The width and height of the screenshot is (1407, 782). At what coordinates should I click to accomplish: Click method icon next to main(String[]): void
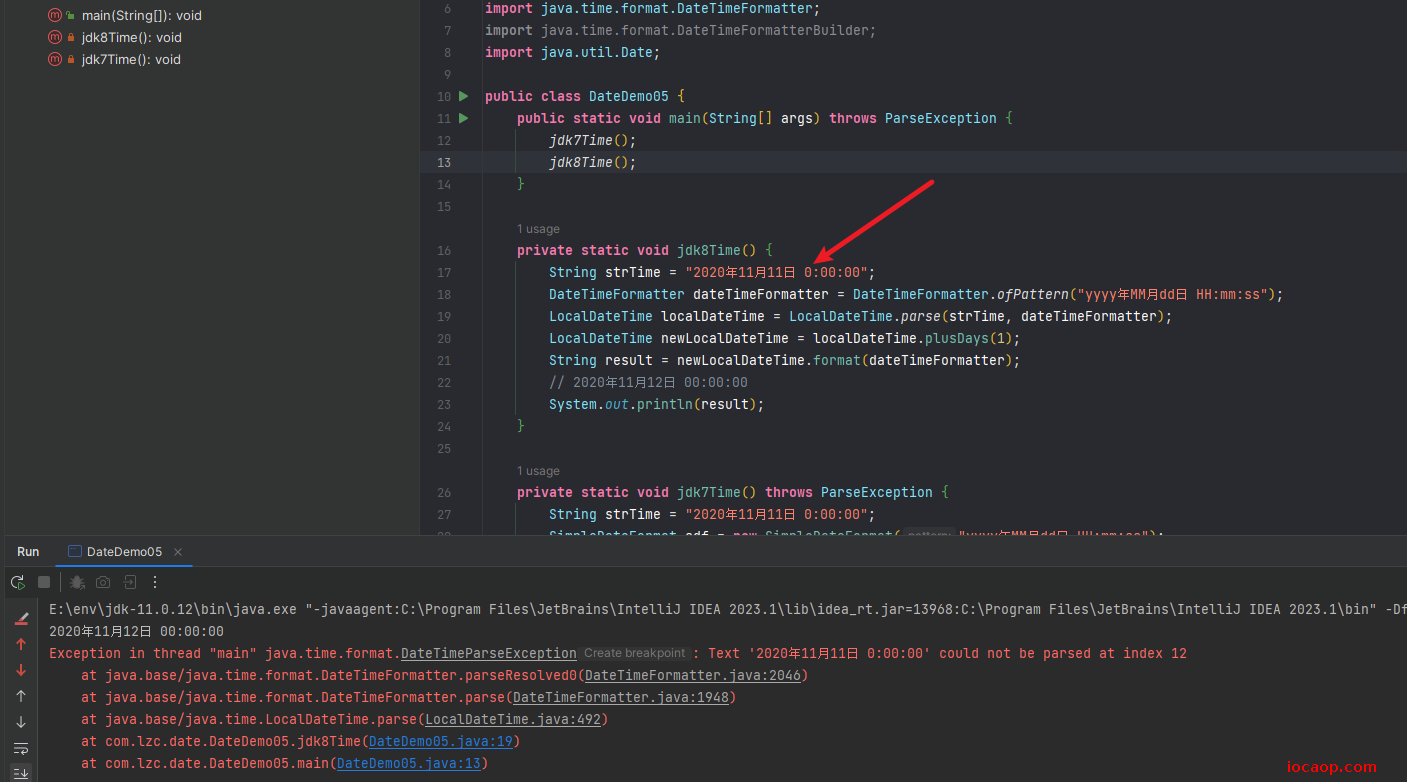coord(55,15)
